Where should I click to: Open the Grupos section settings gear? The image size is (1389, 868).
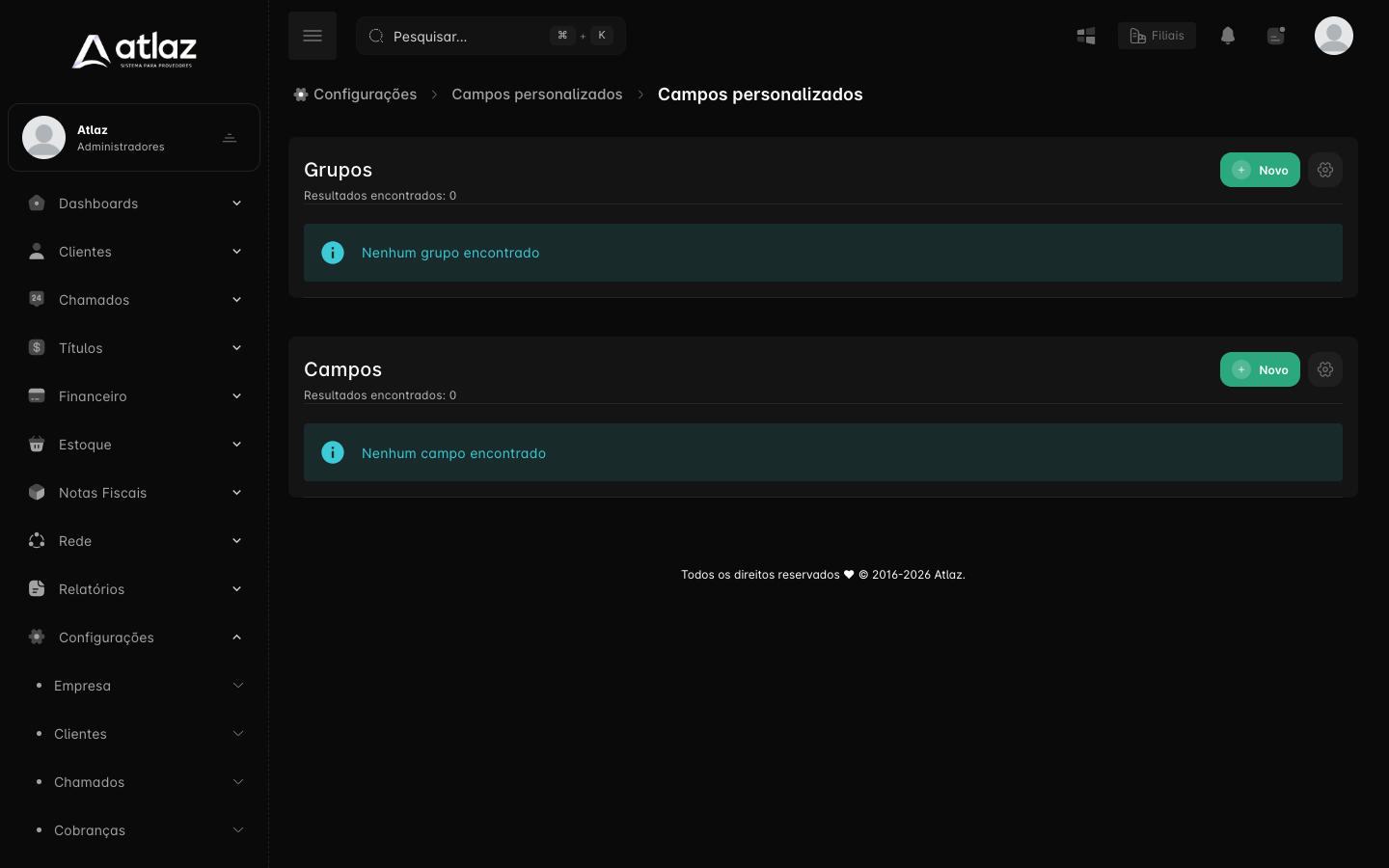tap(1325, 170)
